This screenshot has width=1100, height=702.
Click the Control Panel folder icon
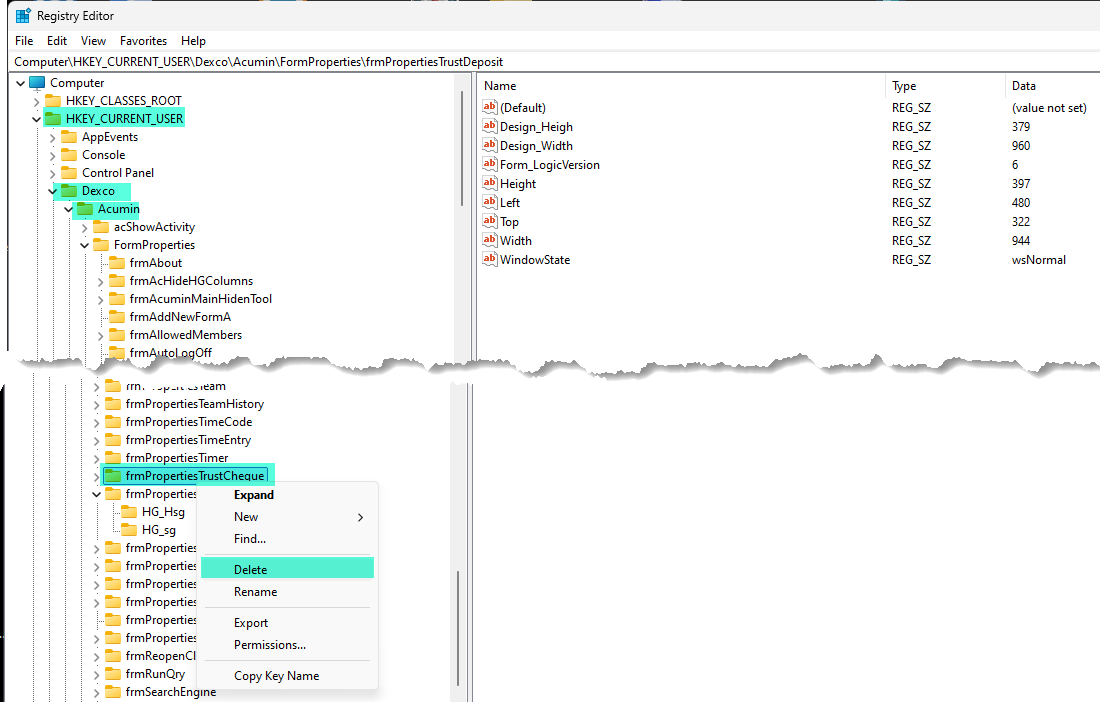(69, 173)
